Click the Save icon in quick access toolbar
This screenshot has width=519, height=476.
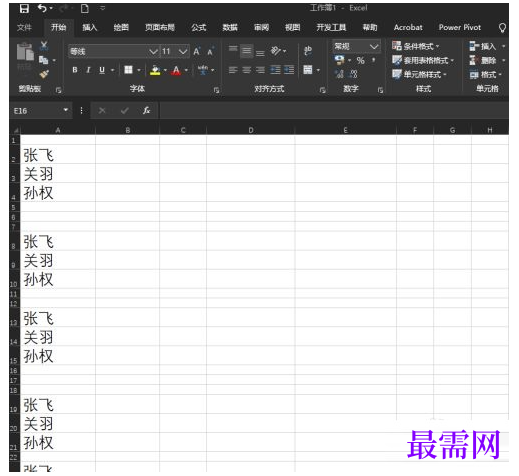point(24,8)
